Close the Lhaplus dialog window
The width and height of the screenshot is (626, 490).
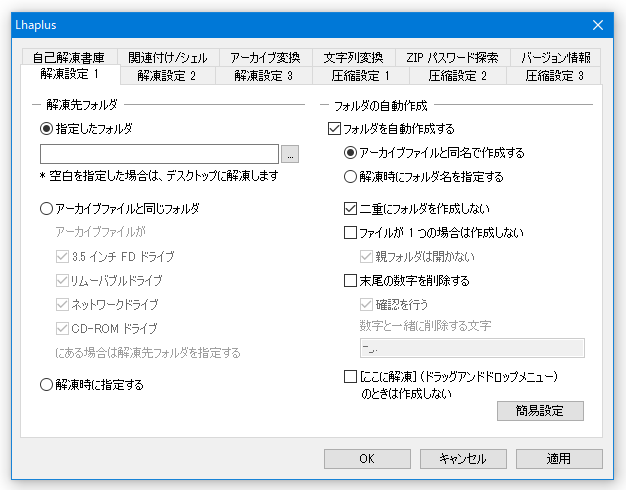[x=598, y=25]
